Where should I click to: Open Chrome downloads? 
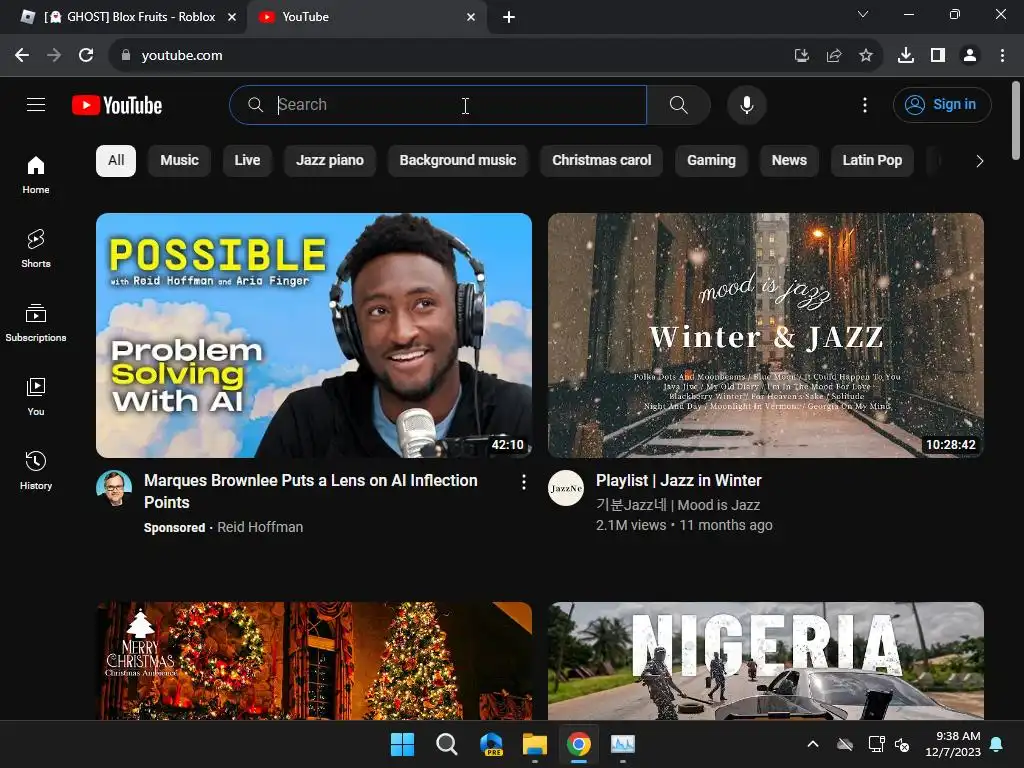pyautogui.click(x=905, y=56)
